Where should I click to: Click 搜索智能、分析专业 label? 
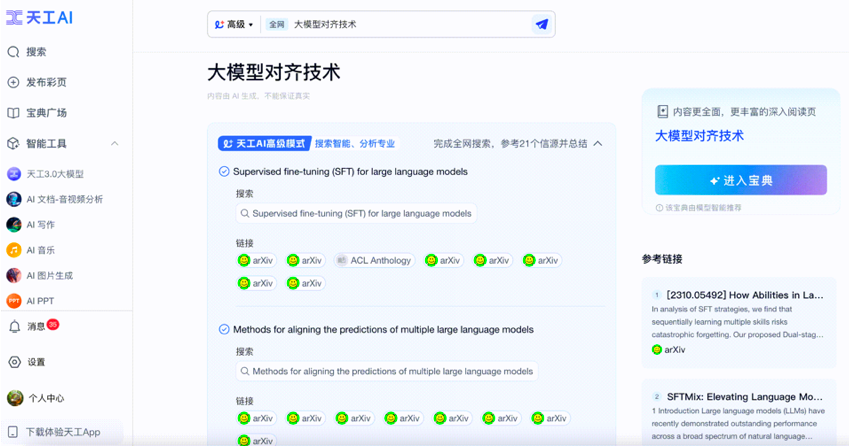coord(355,143)
